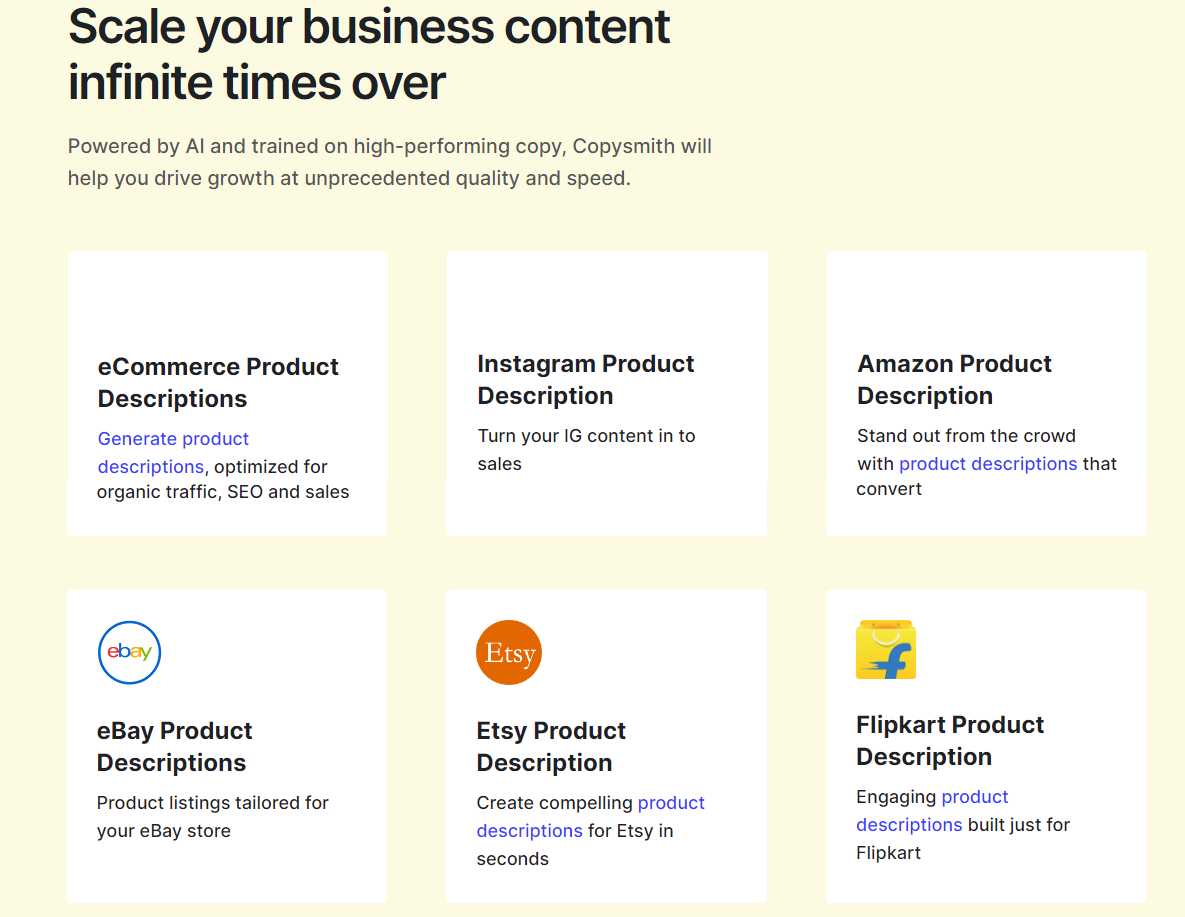This screenshot has height=917, width=1185.
Task: Click the eBay Product Descriptions title
Action: (x=174, y=746)
